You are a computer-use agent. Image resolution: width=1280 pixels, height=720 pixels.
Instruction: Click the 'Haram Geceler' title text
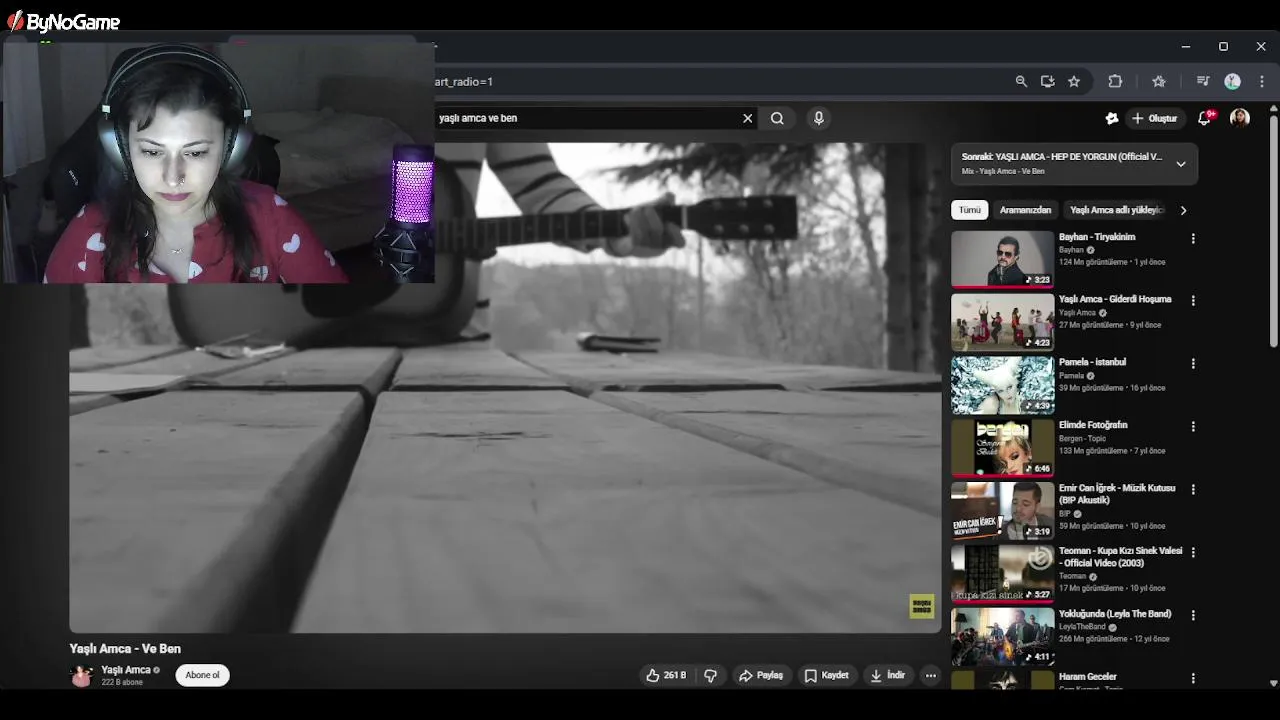click(x=1088, y=677)
